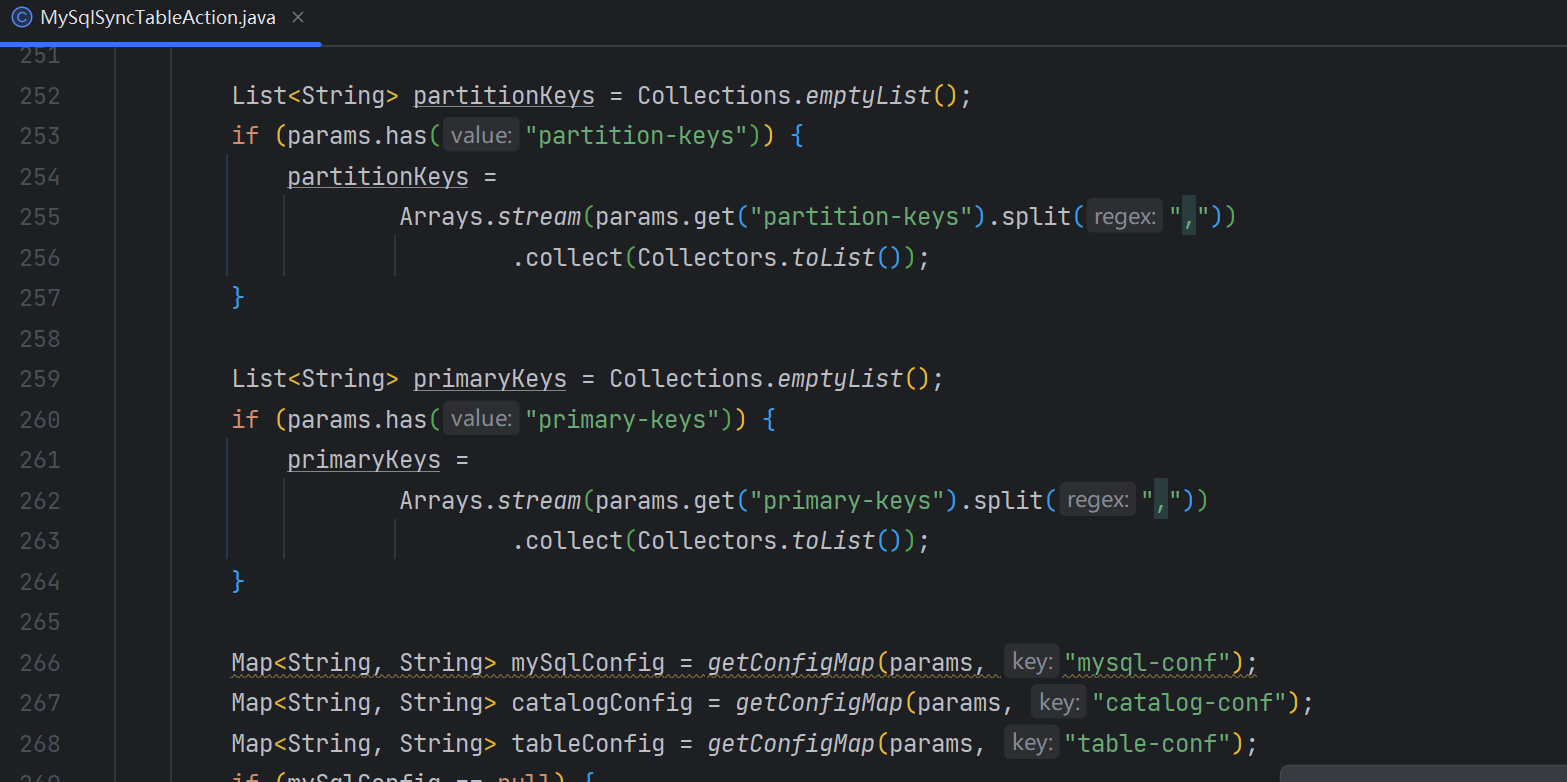The width and height of the screenshot is (1567, 782).
Task: Click the "partition-keys" string on line 255
Action: pos(861,217)
